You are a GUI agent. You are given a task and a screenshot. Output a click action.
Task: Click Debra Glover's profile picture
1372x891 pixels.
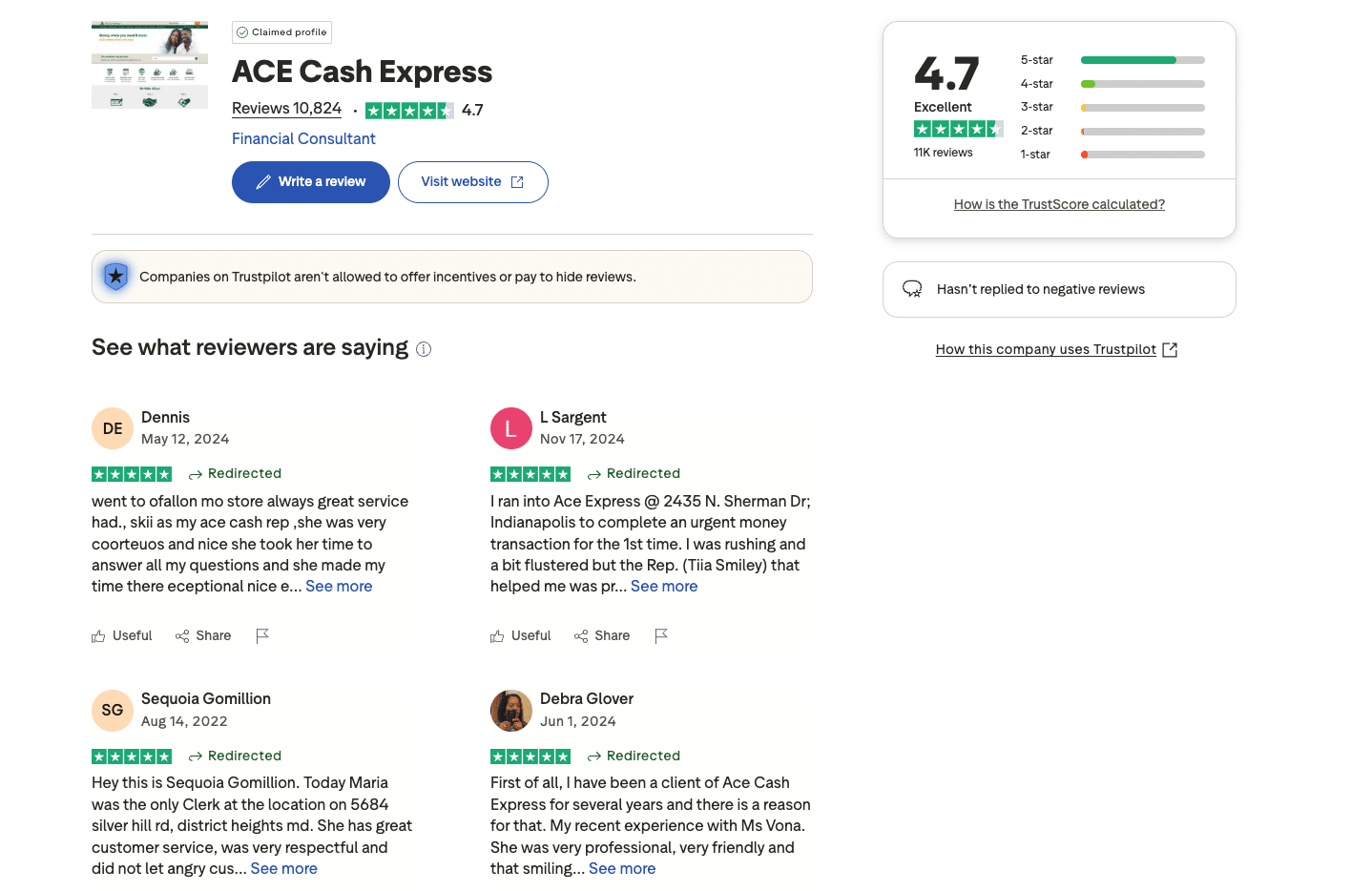coord(511,711)
